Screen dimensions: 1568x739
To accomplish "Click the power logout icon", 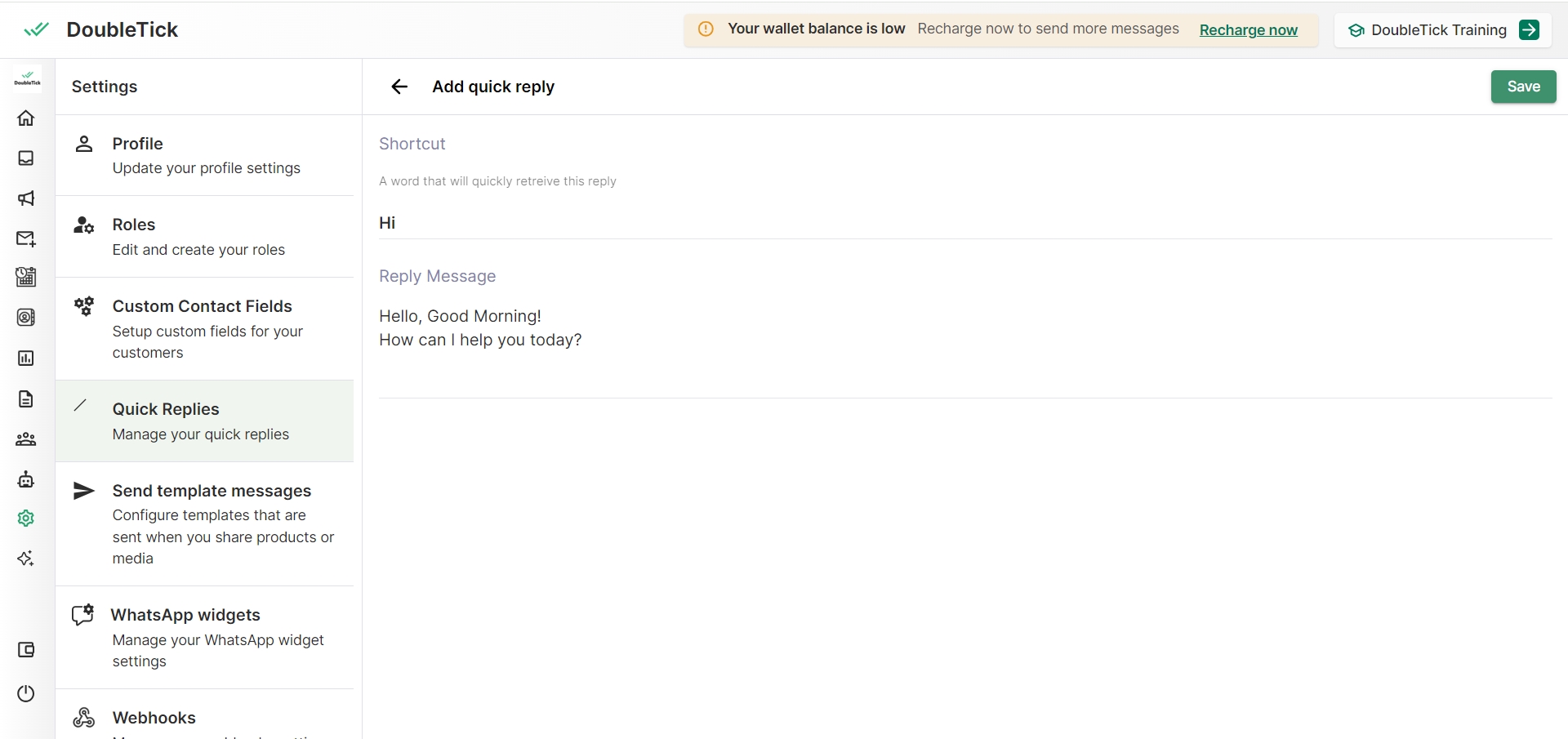I will [26, 693].
